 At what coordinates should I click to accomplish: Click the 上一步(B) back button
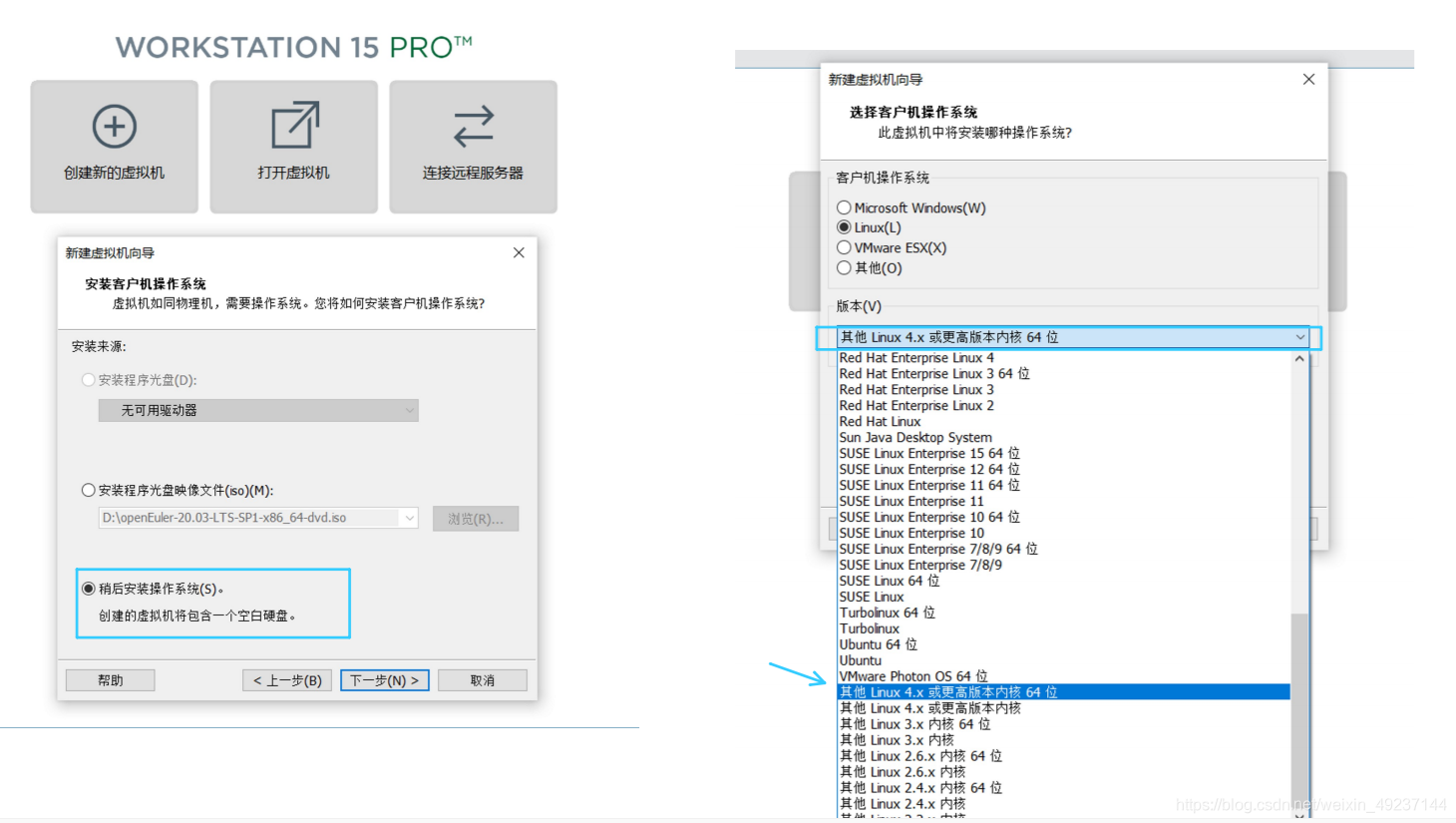point(287,680)
